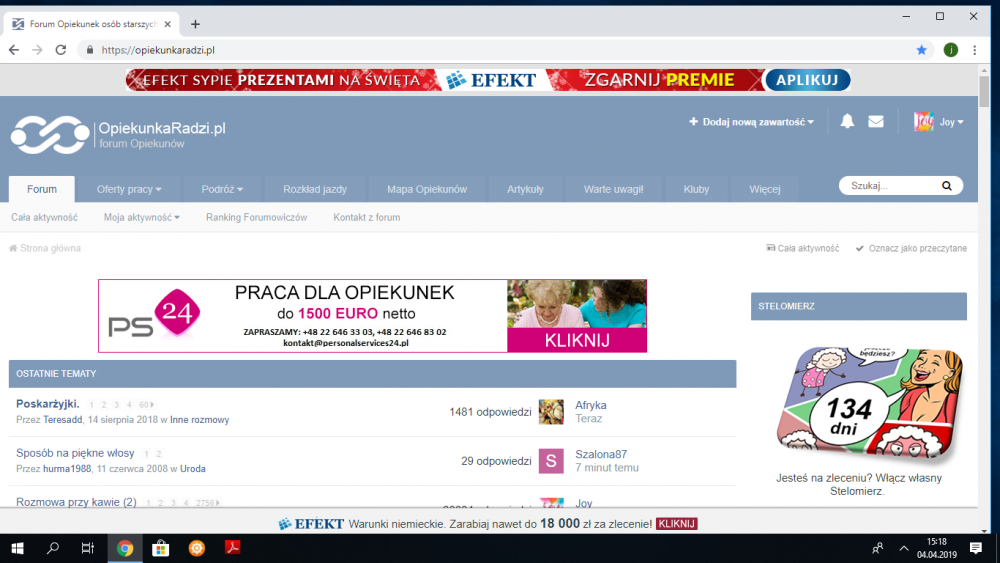This screenshot has height=563, width=1000.
Task: Open the messages envelope icon
Action: pos(876,121)
